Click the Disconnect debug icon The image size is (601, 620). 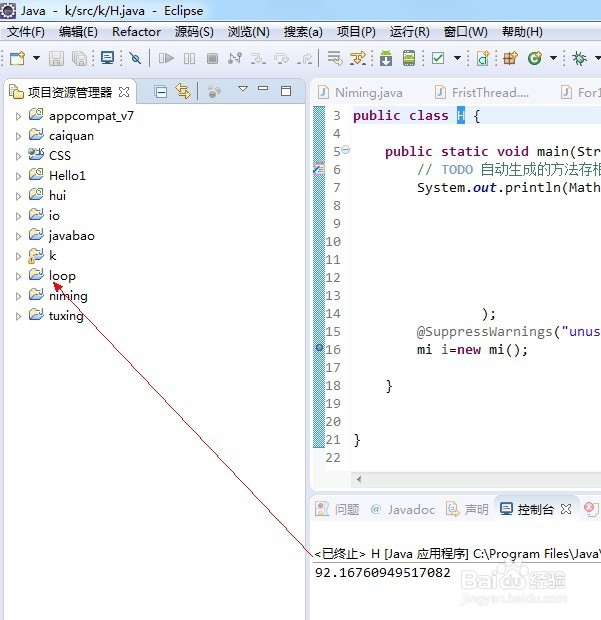tap(235, 59)
